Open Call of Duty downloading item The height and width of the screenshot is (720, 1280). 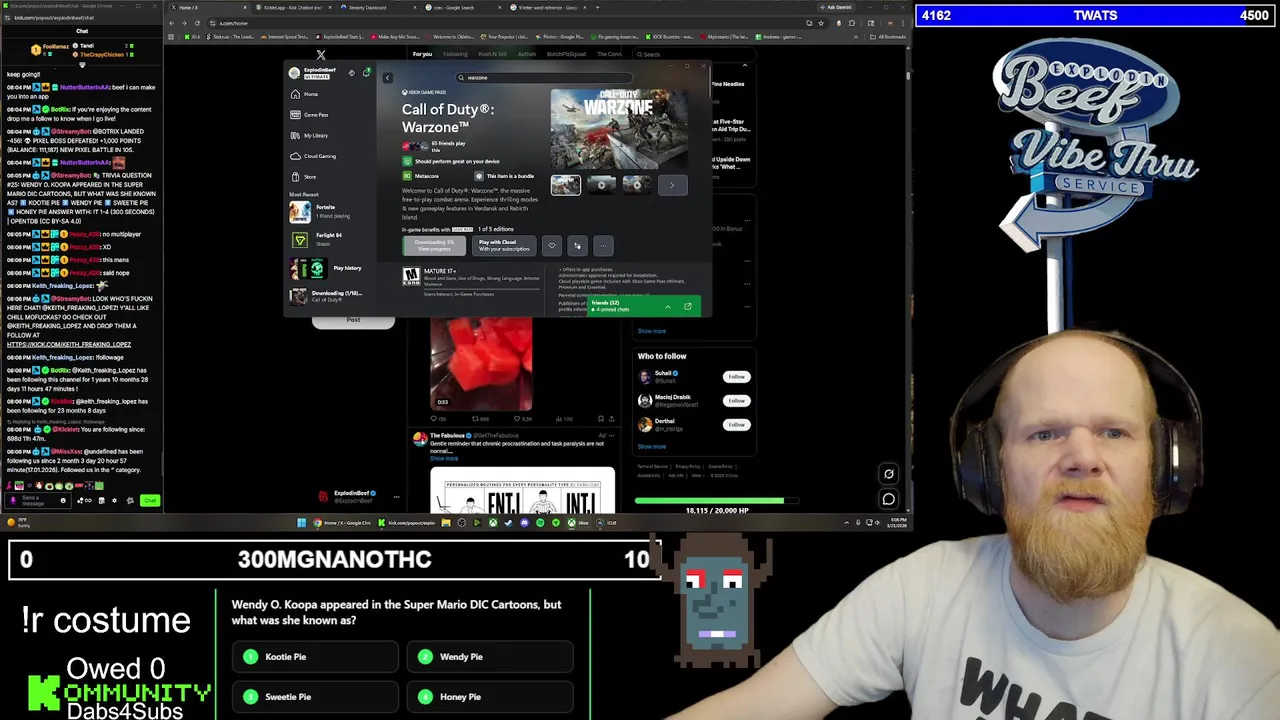click(x=326, y=296)
